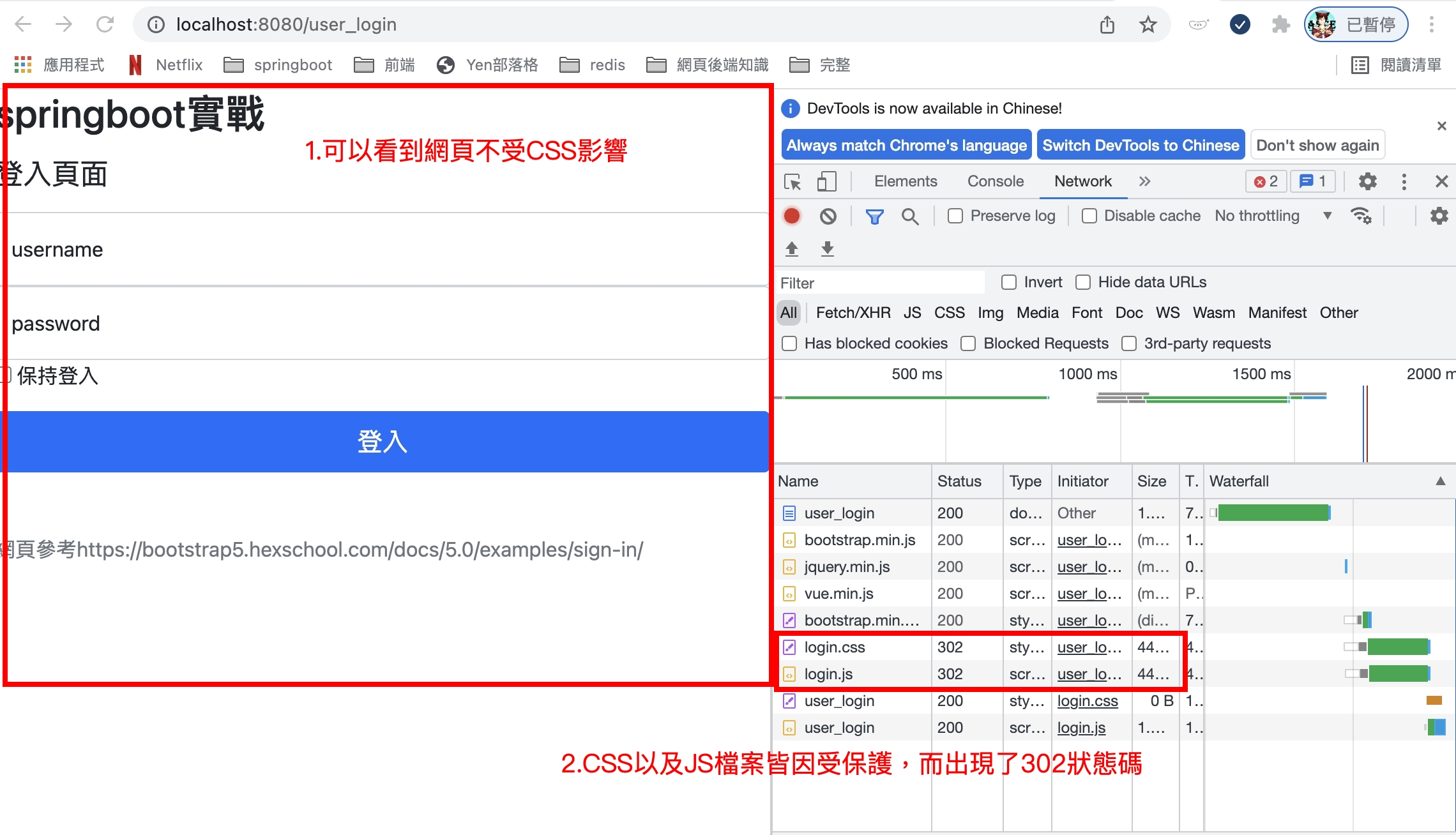Open DevTools three-dot customize menu

(1404, 182)
